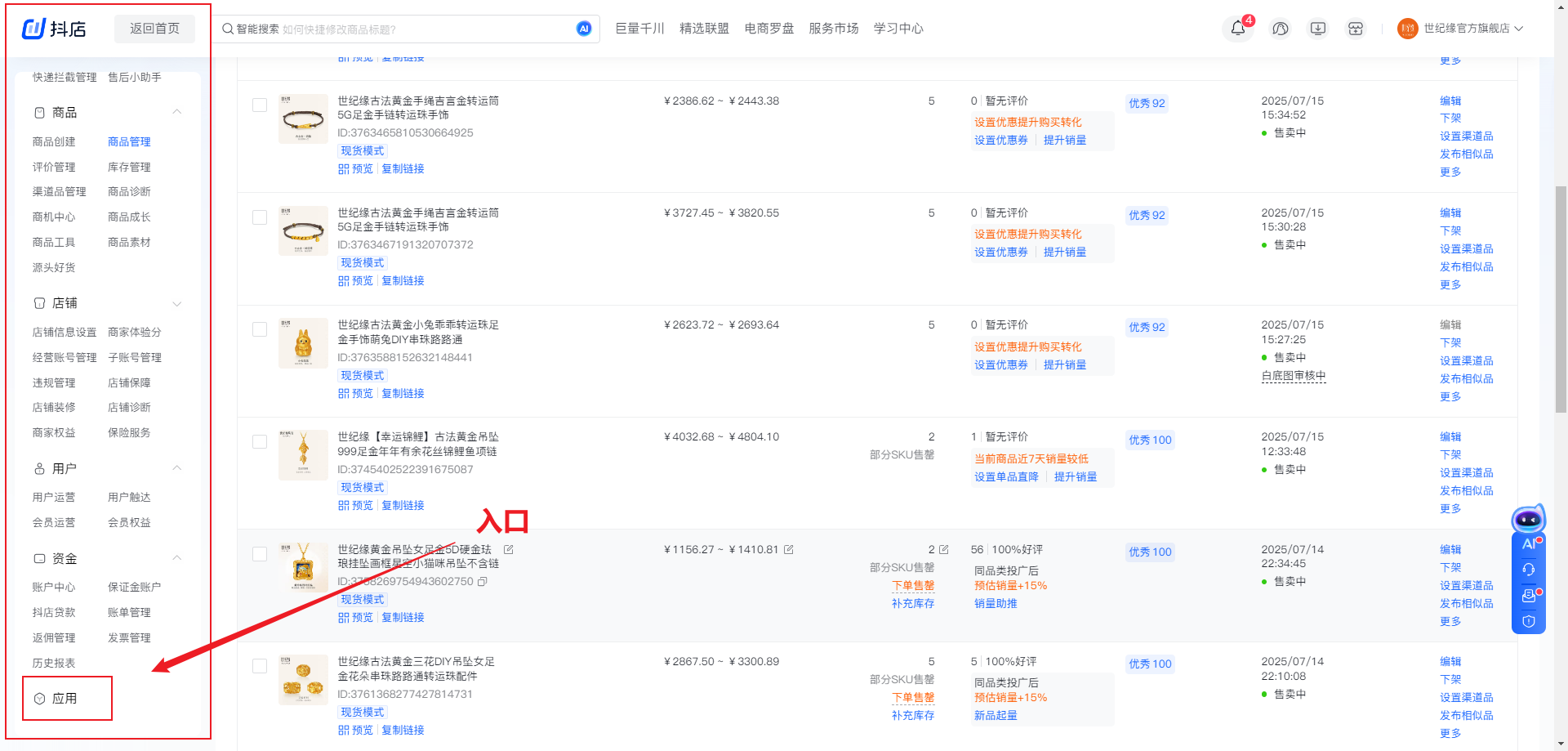Tick the koi pendant product checkbox
The image size is (1568, 751).
(260, 442)
